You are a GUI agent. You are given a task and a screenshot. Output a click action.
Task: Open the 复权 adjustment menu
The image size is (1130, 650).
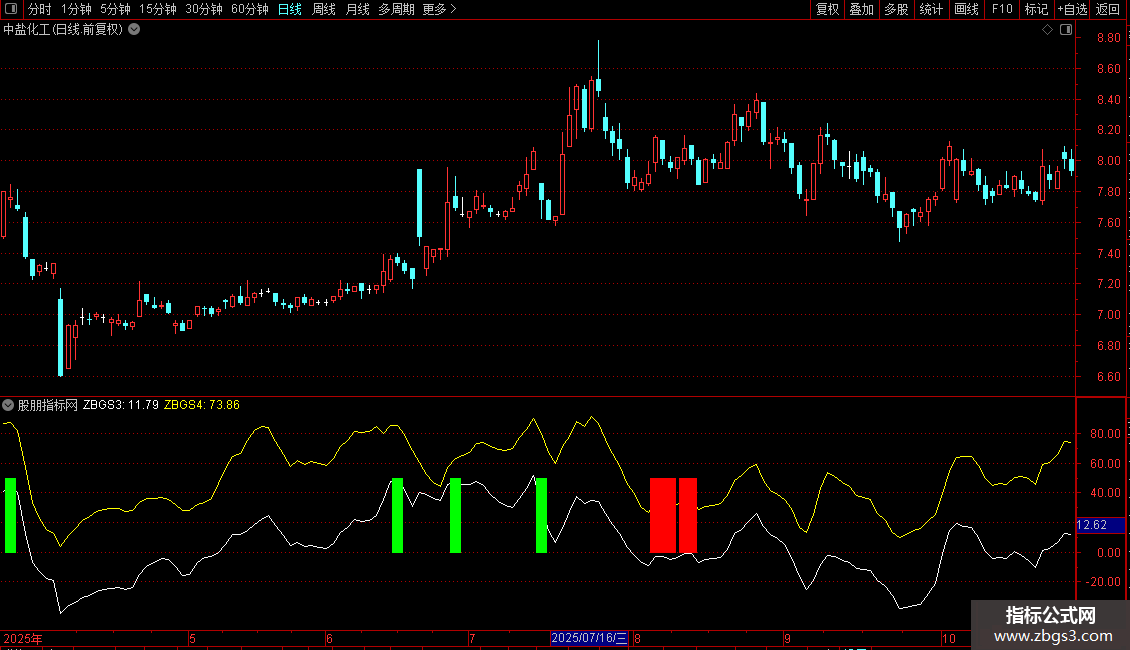click(827, 9)
